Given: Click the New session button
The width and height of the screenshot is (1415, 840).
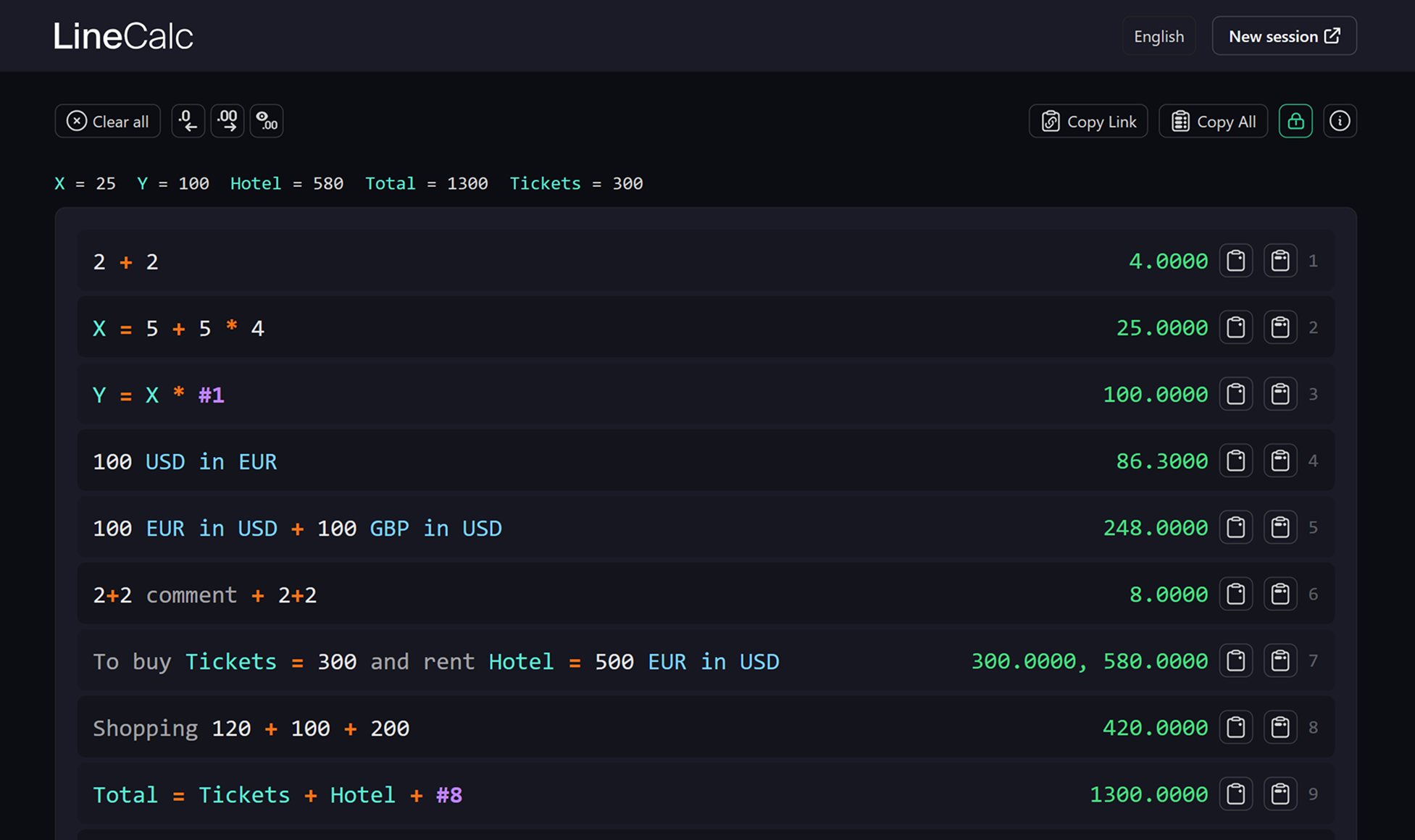Looking at the screenshot, I should (1284, 36).
